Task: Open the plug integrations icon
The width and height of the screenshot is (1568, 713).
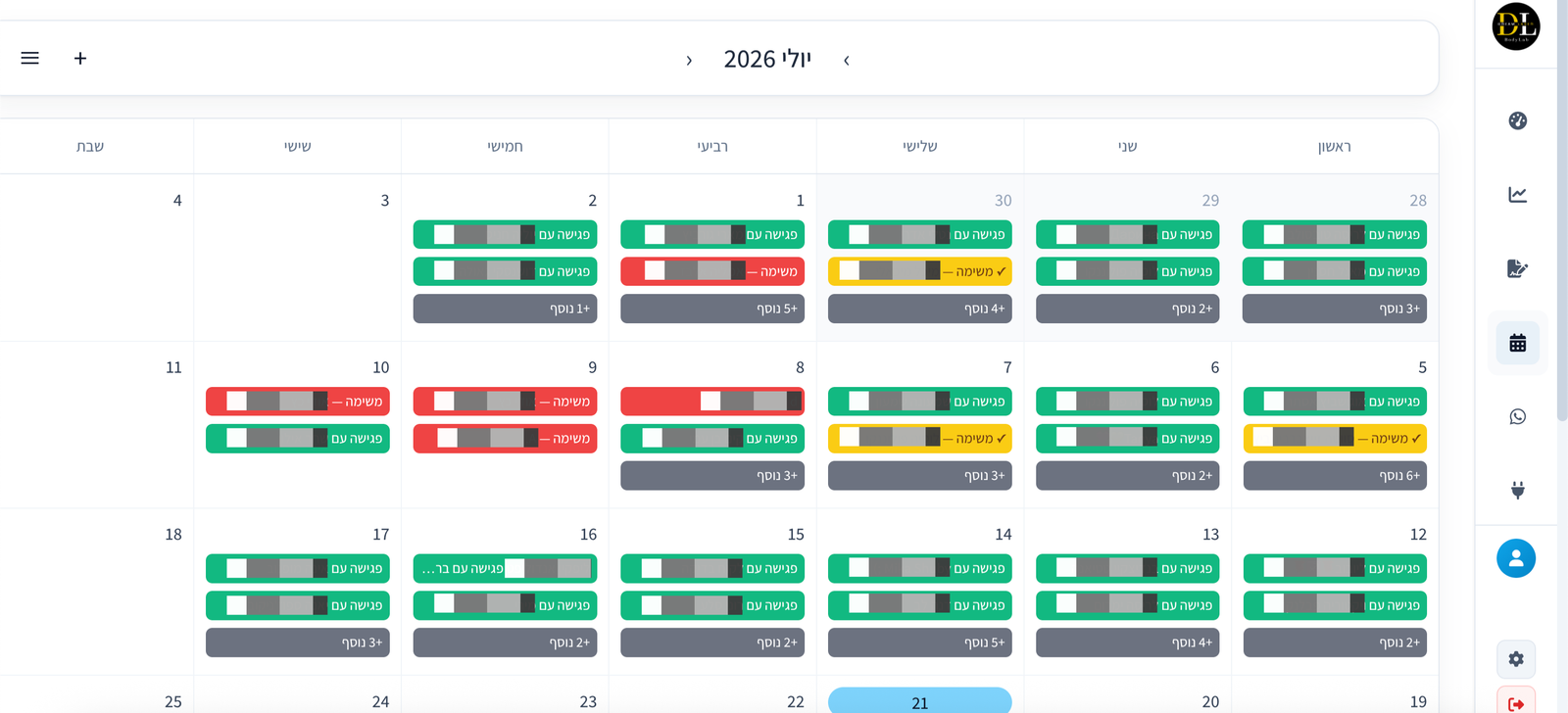Action: pyautogui.click(x=1517, y=490)
